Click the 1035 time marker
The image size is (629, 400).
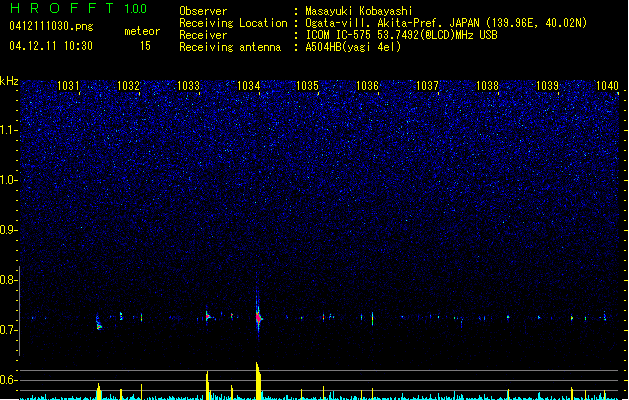point(307,86)
